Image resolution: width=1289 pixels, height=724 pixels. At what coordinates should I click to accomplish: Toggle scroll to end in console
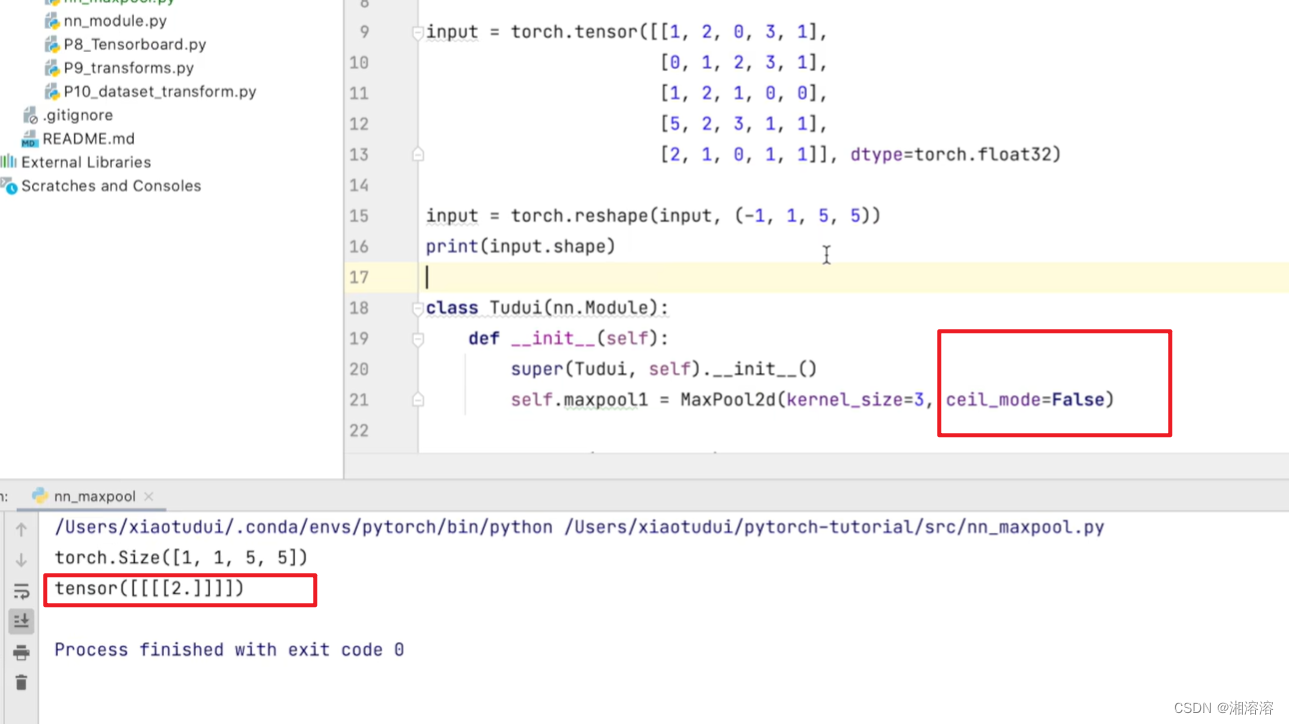[x=21, y=621]
